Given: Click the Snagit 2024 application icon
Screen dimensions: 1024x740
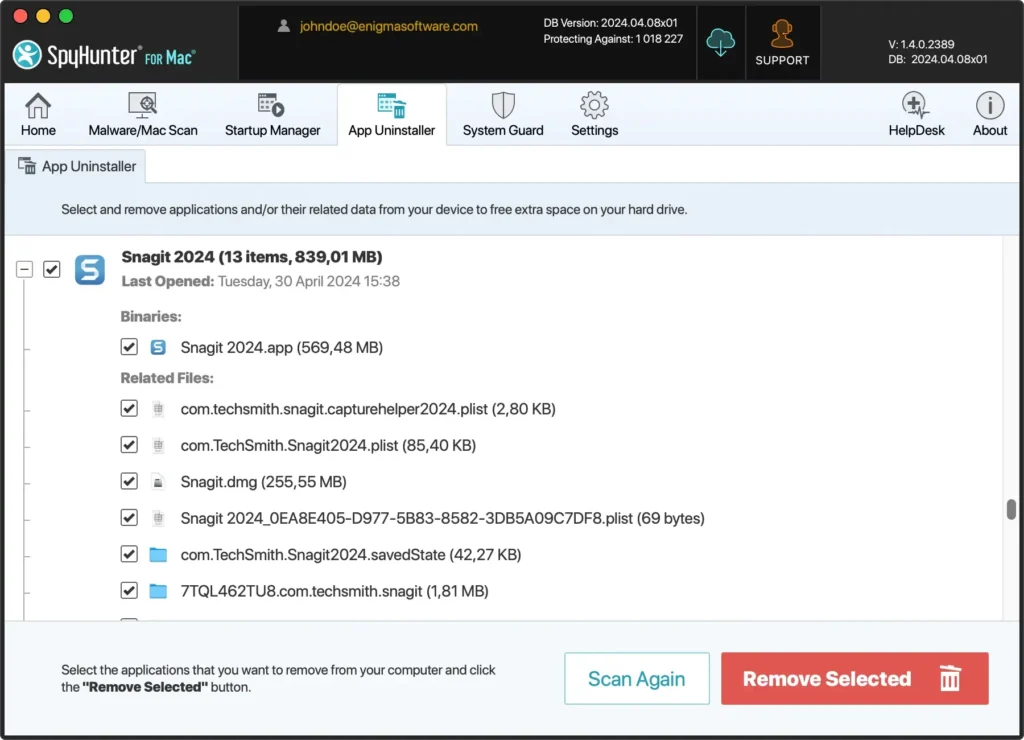Looking at the screenshot, I should (x=89, y=270).
